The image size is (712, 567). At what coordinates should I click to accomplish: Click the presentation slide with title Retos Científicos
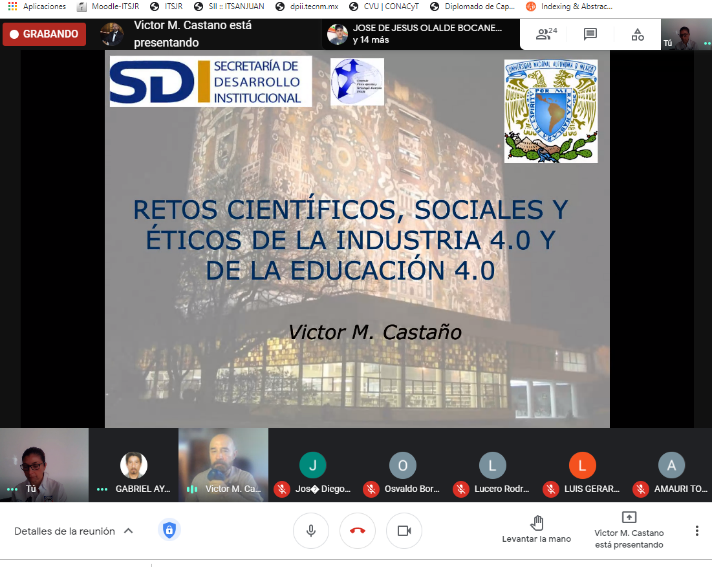tap(357, 239)
